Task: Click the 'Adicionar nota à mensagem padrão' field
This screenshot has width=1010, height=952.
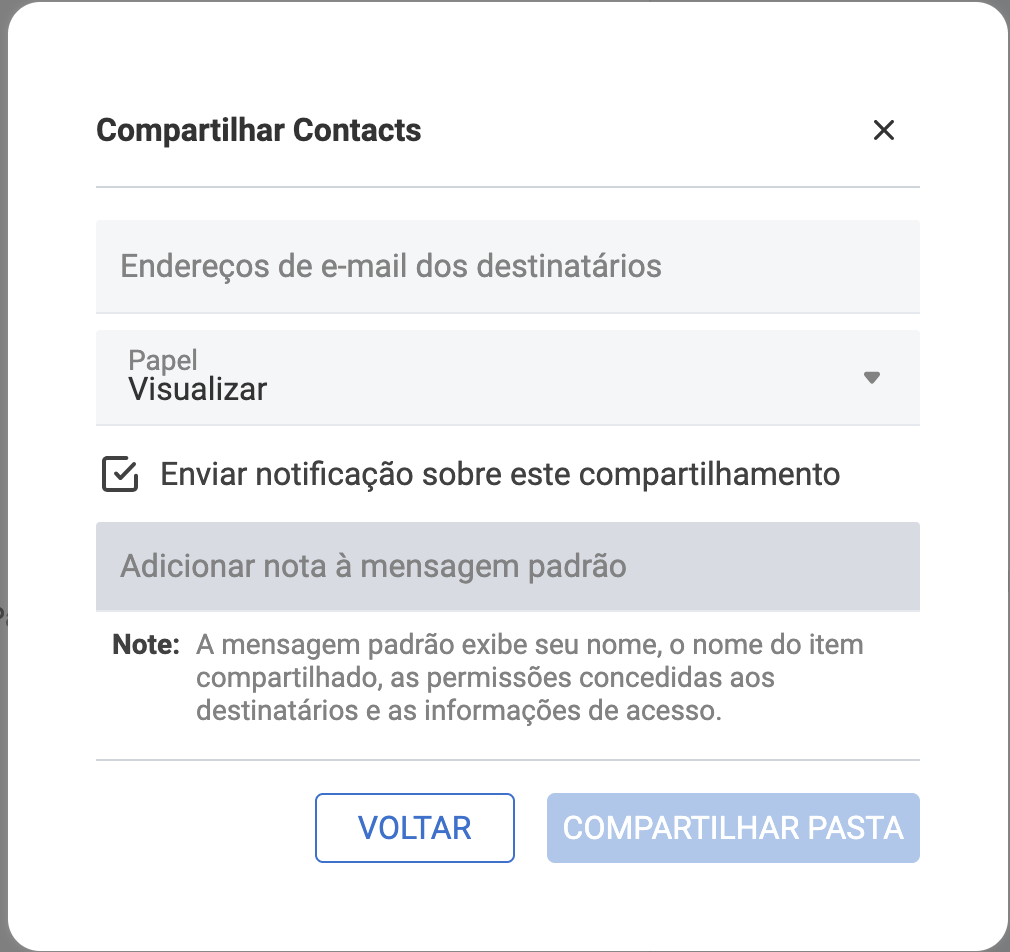Action: [x=507, y=566]
